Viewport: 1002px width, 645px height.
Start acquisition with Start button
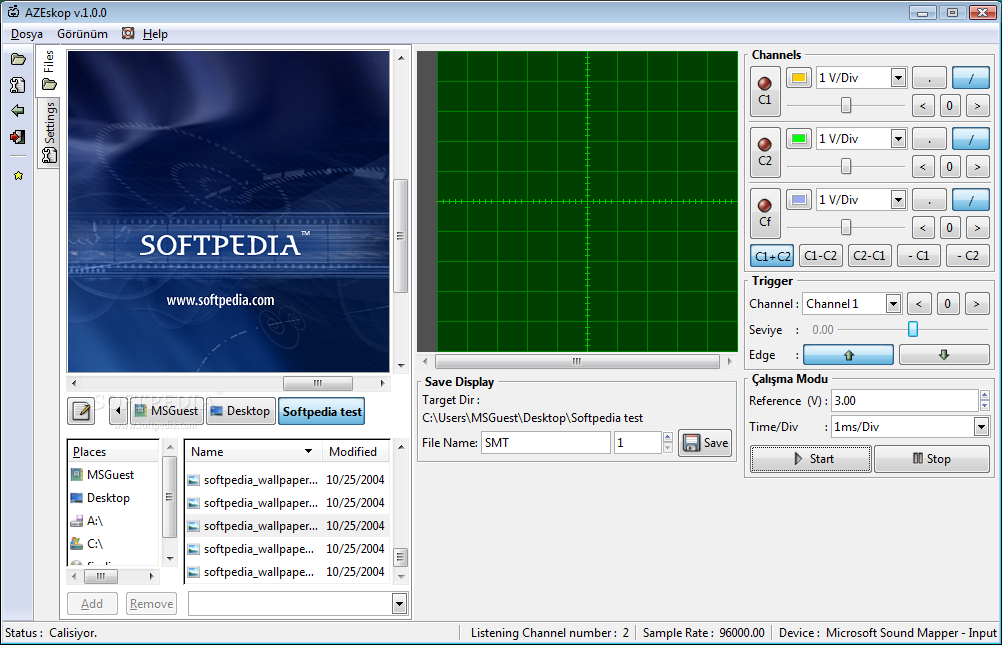(x=811, y=459)
